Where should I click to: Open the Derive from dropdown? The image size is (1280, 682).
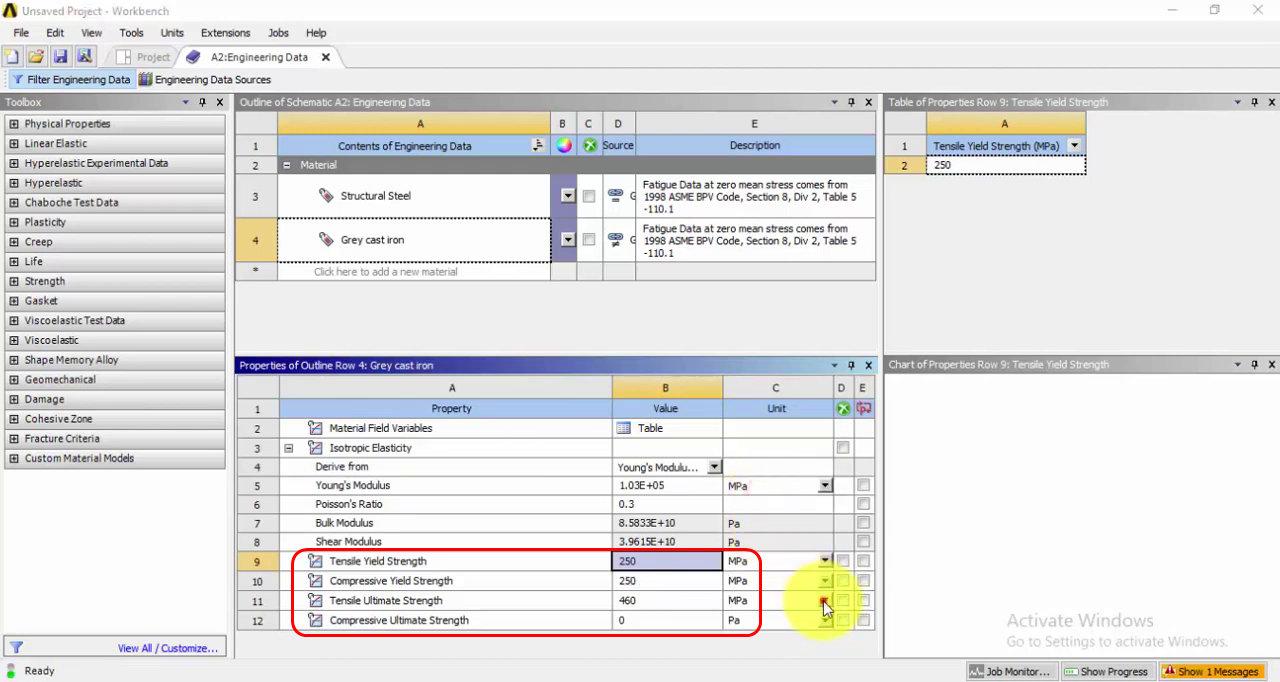714,467
